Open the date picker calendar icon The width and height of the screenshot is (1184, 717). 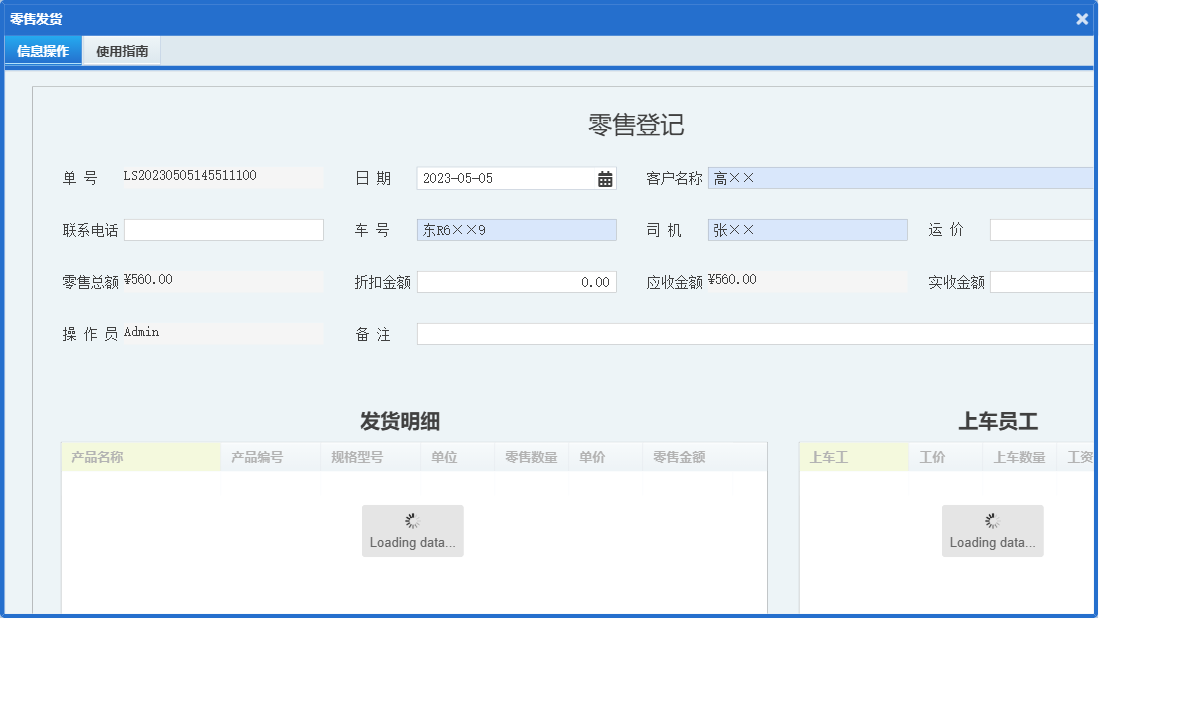[x=602, y=177]
